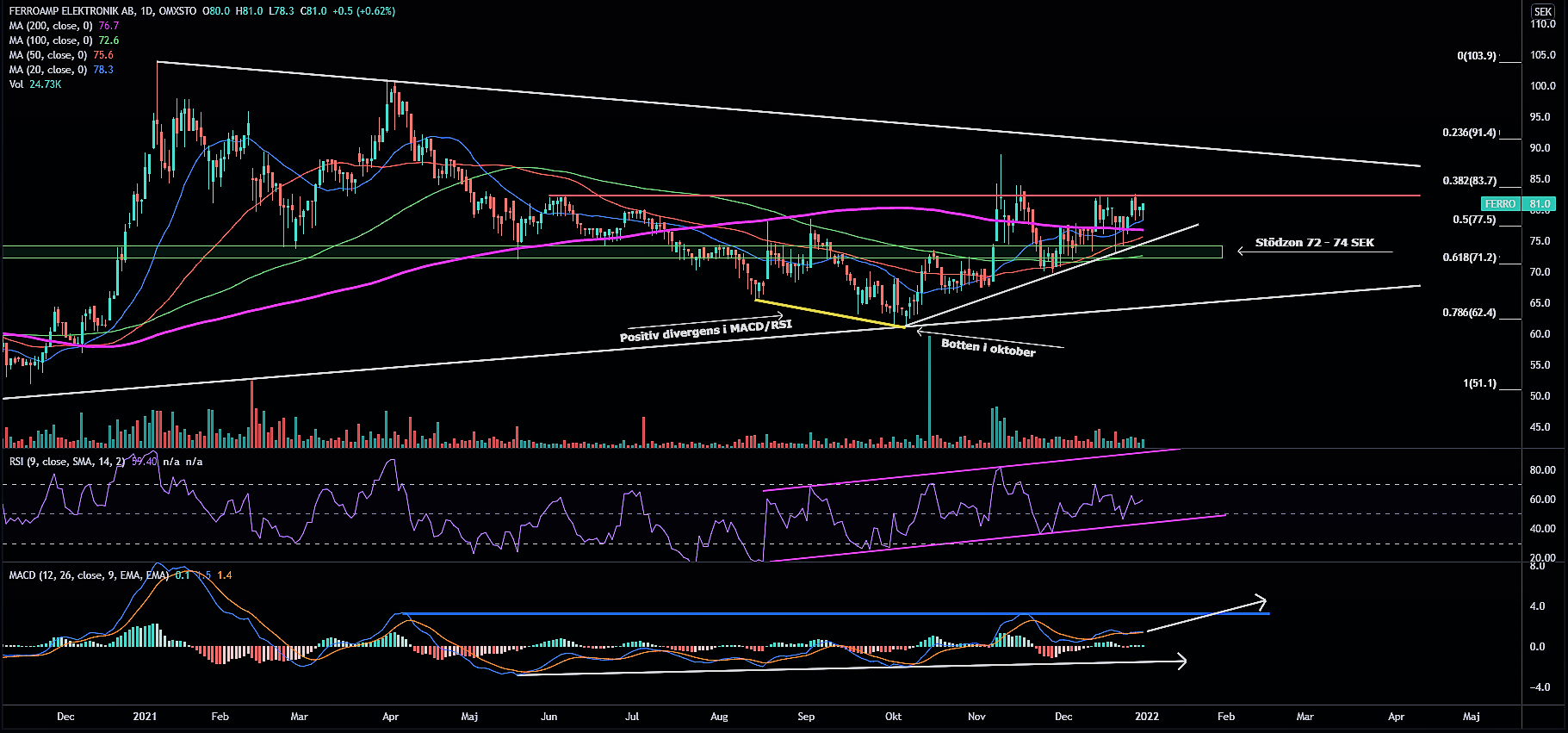The width and height of the screenshot is (1568, 733).
Task: Click the 0(103.9) Fibonacci top label
Action: (1476, 56)
